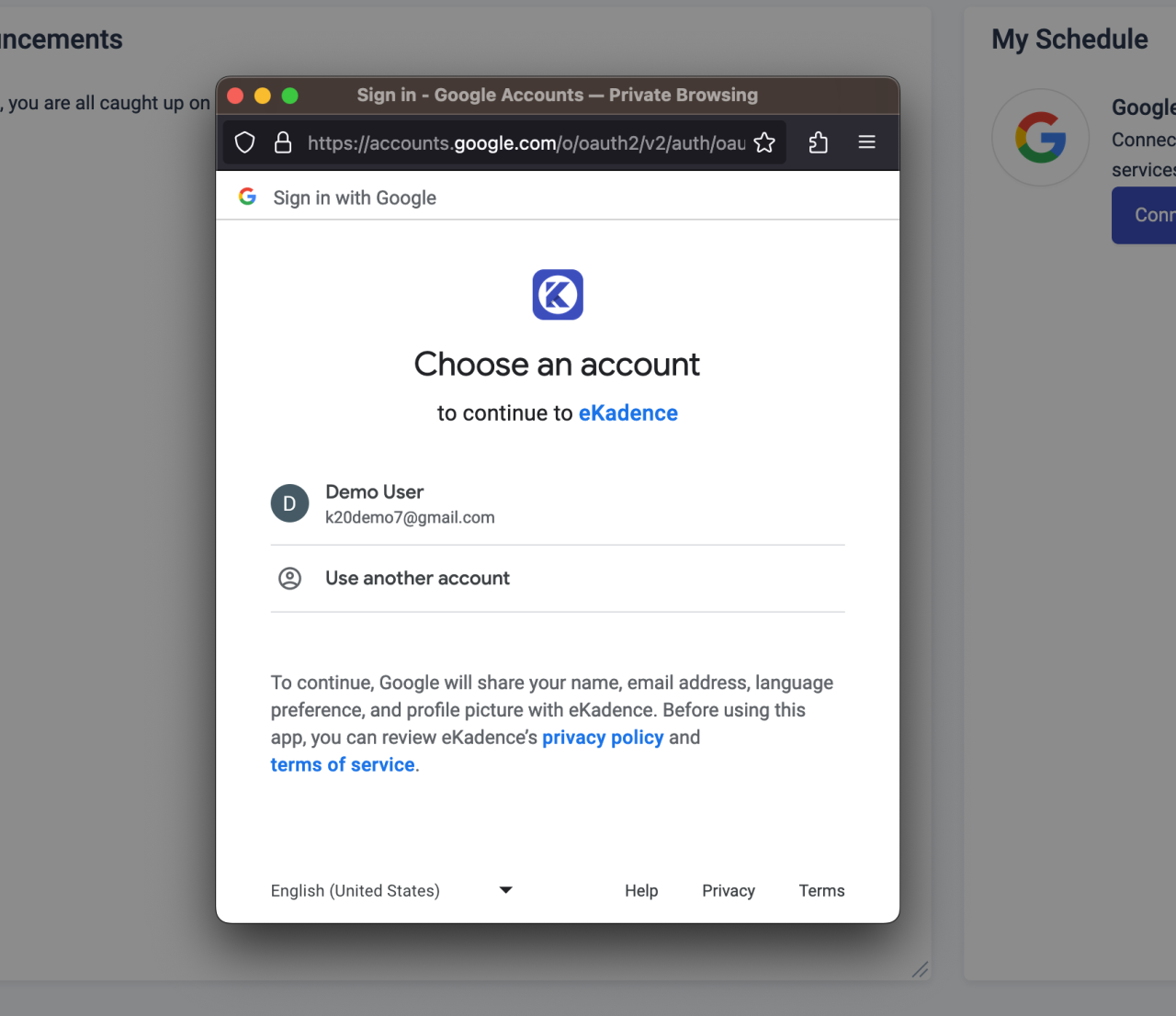The image size is (1176, 1016).
Task: Open the browser extensions puzzle icon
Action: [818, 142]
